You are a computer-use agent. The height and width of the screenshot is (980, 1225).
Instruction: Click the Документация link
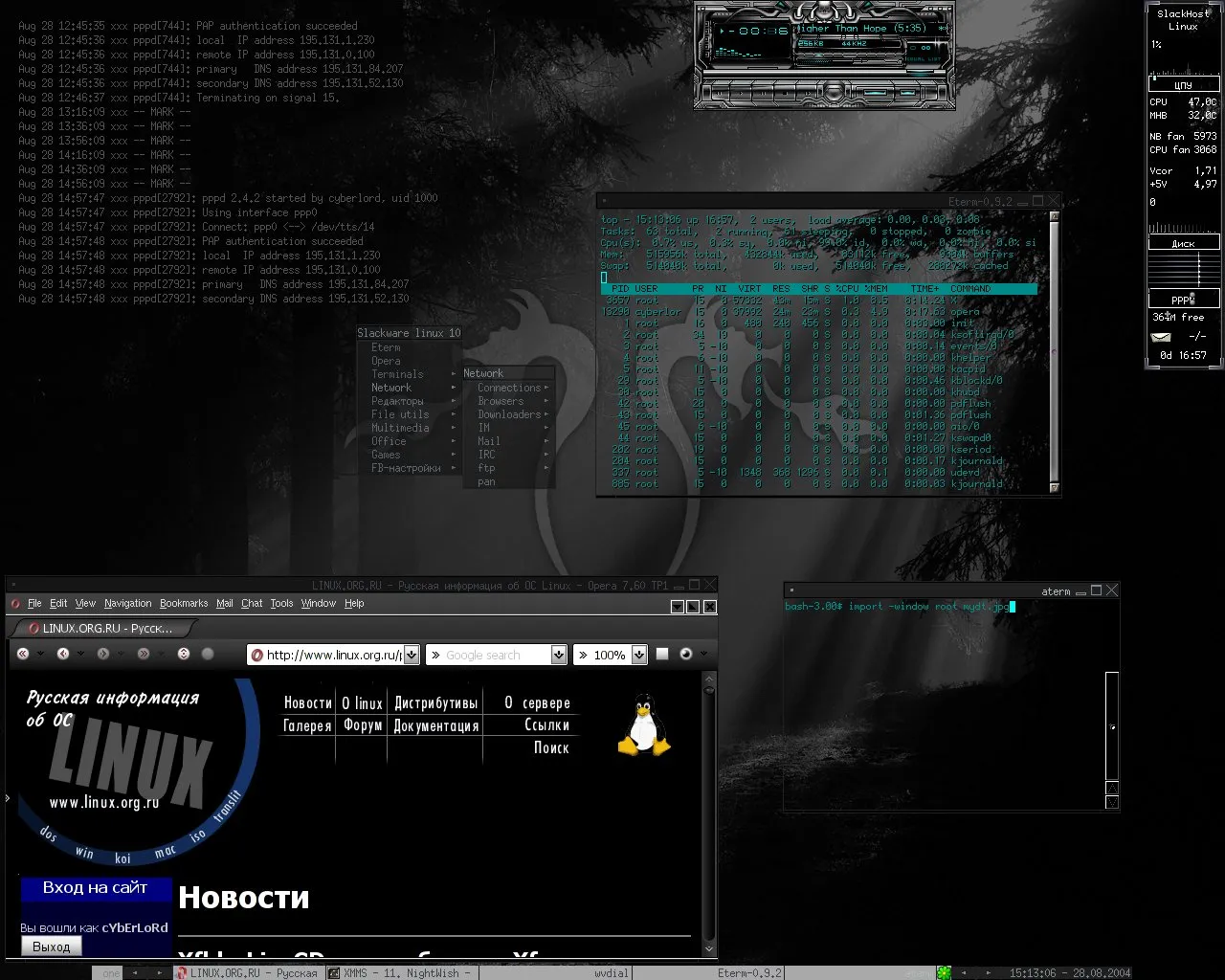coord(435,725)
